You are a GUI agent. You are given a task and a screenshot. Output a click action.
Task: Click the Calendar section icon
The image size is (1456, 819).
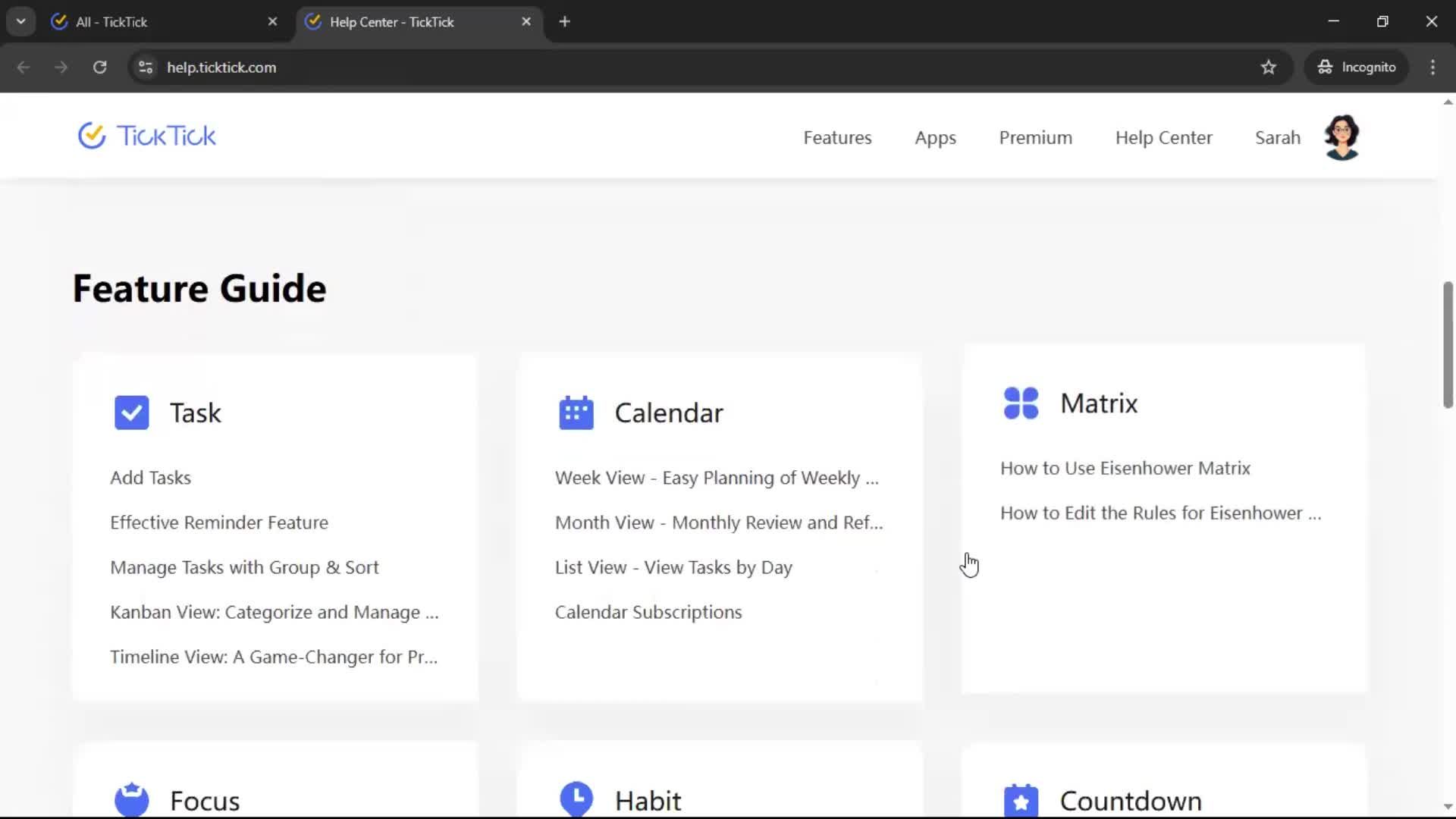(x=576, y=413)
